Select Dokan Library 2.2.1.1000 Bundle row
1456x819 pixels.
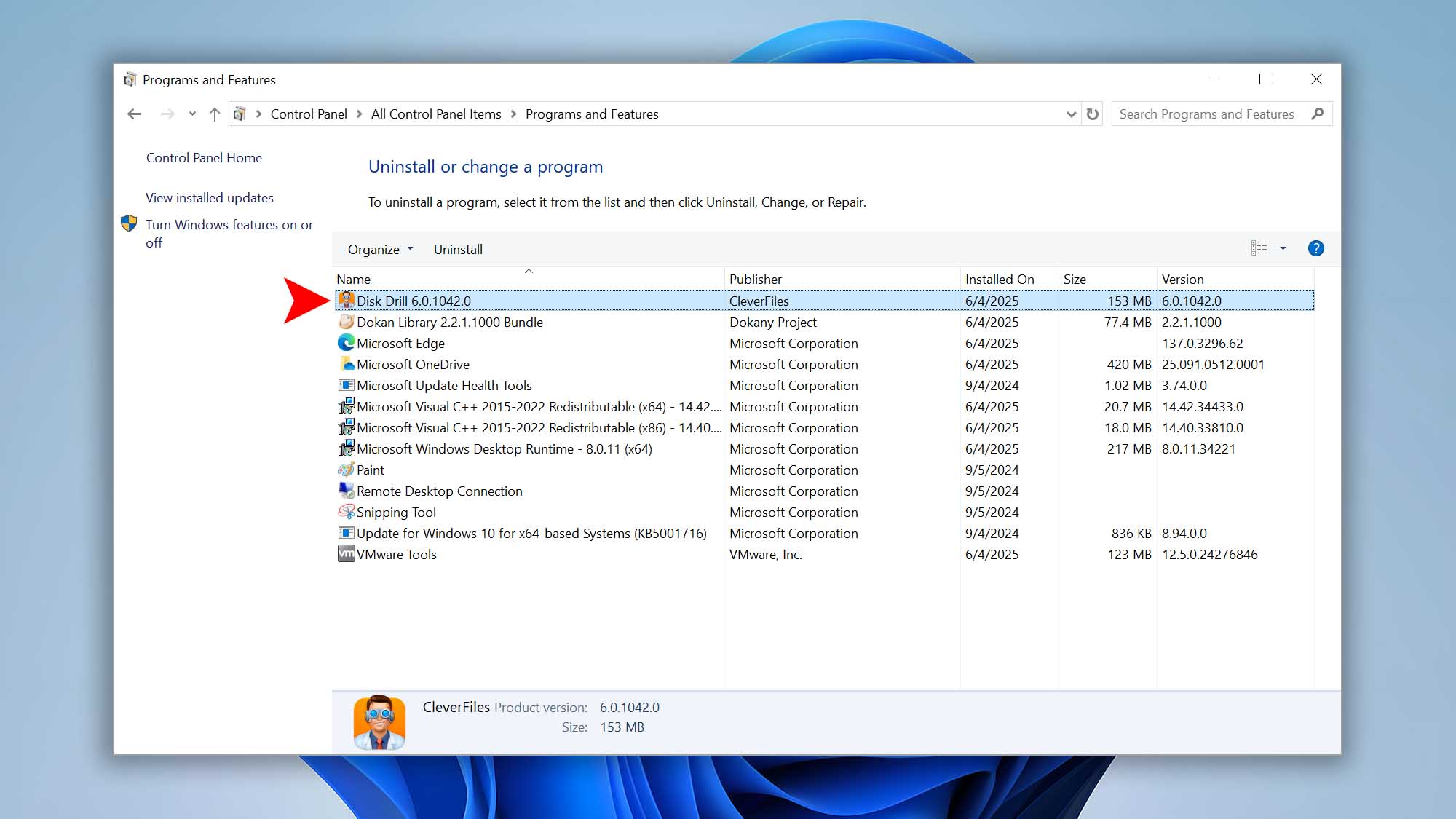pyautogui.click(x=824, y=322)
